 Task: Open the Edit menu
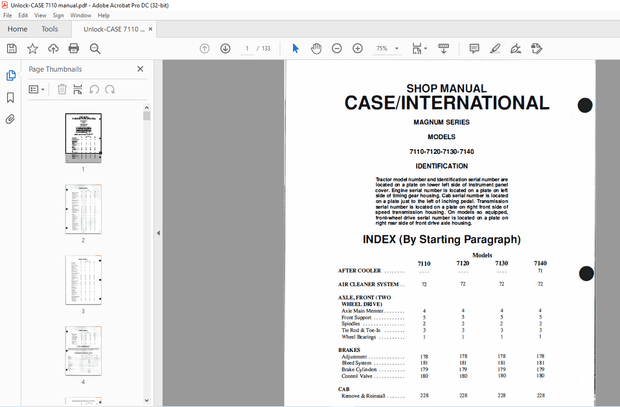[23, 15]
